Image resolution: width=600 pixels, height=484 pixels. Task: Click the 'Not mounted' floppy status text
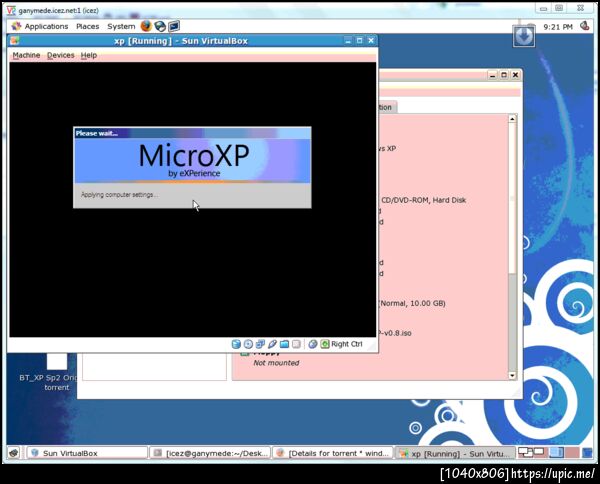276,363
